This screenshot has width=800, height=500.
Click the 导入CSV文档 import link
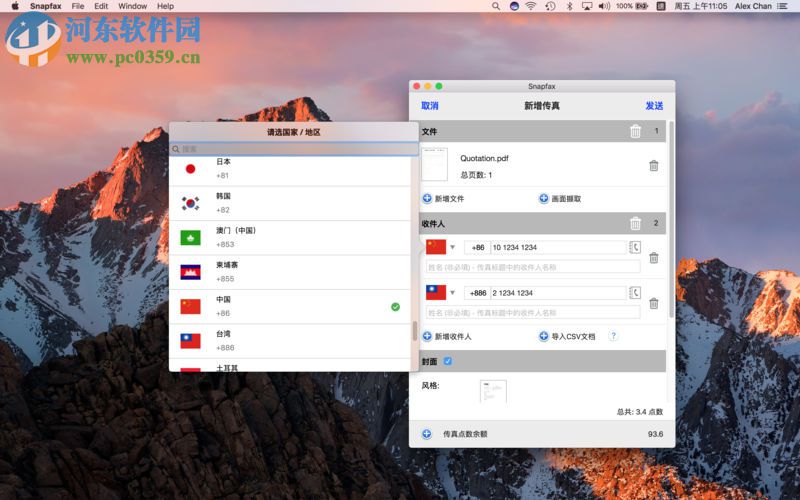tap(573, 336)
